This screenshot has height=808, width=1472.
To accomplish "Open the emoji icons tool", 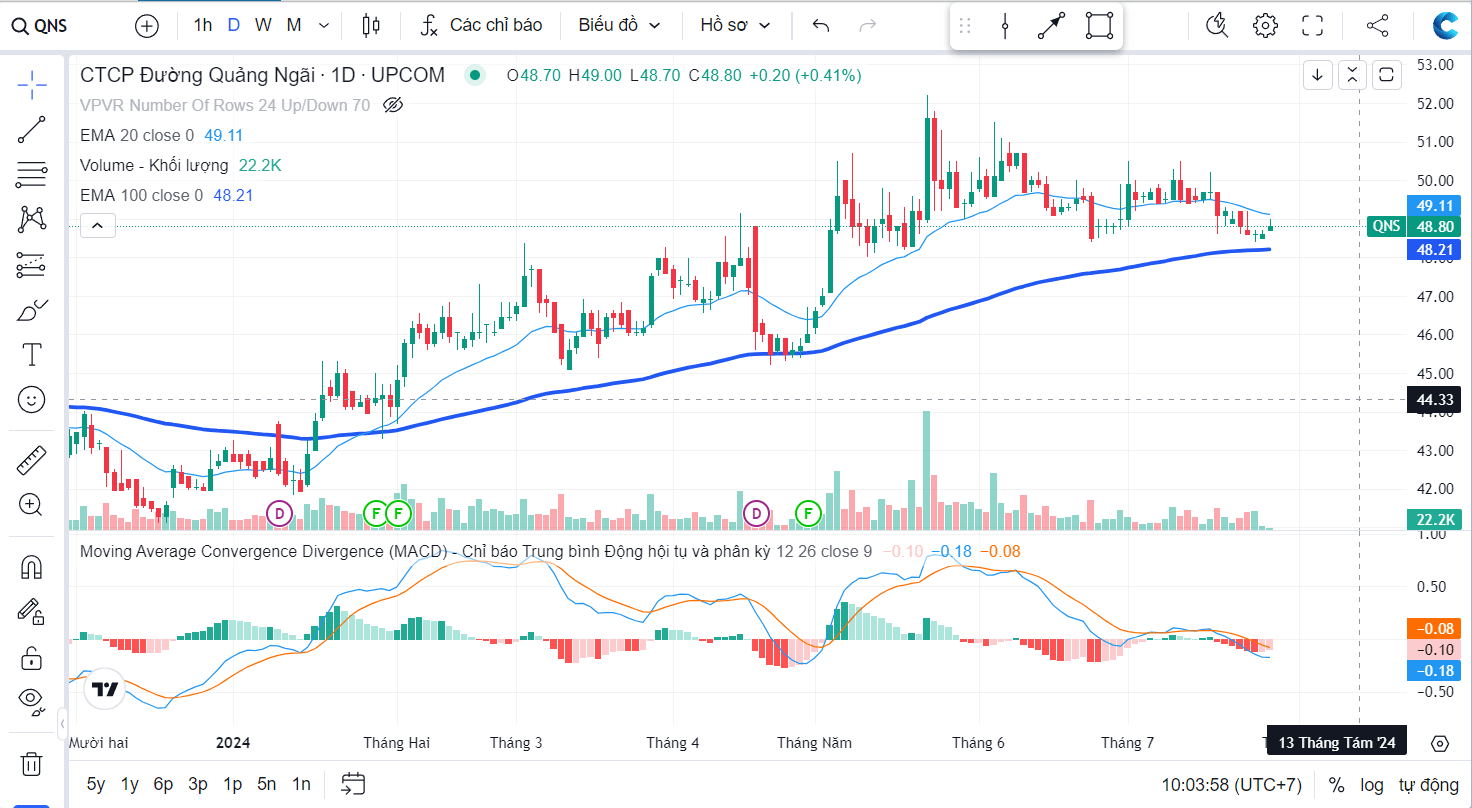I will (32, 400).
